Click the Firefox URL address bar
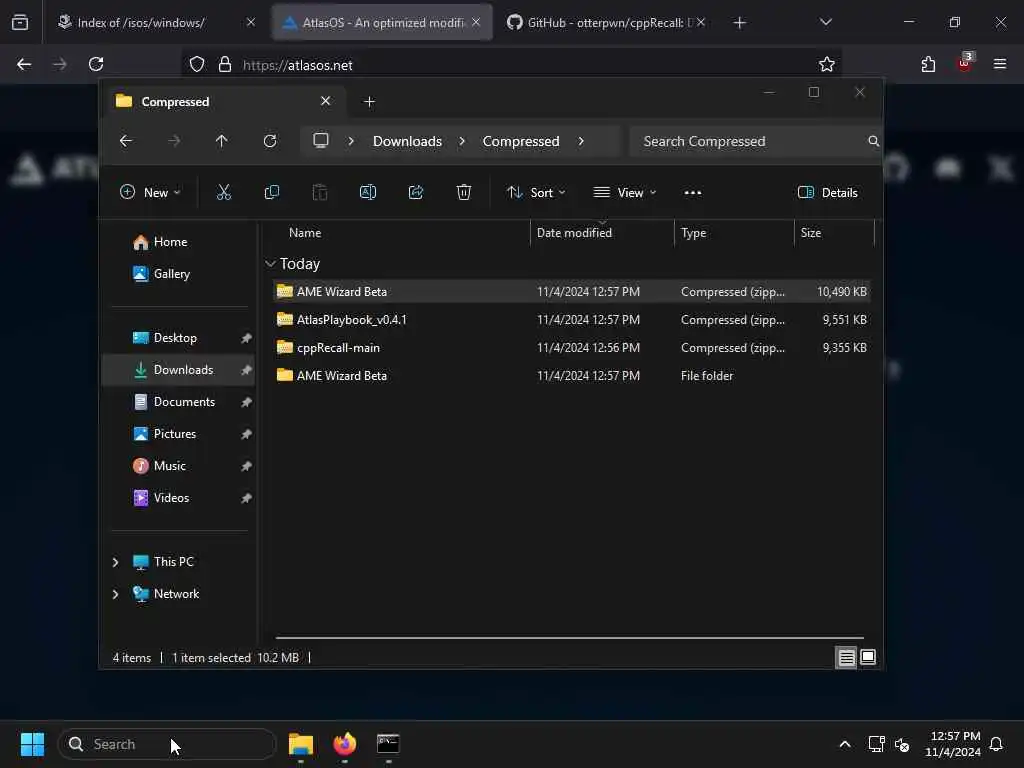This screenshot has width=1024, height=768. coord(509,65)
